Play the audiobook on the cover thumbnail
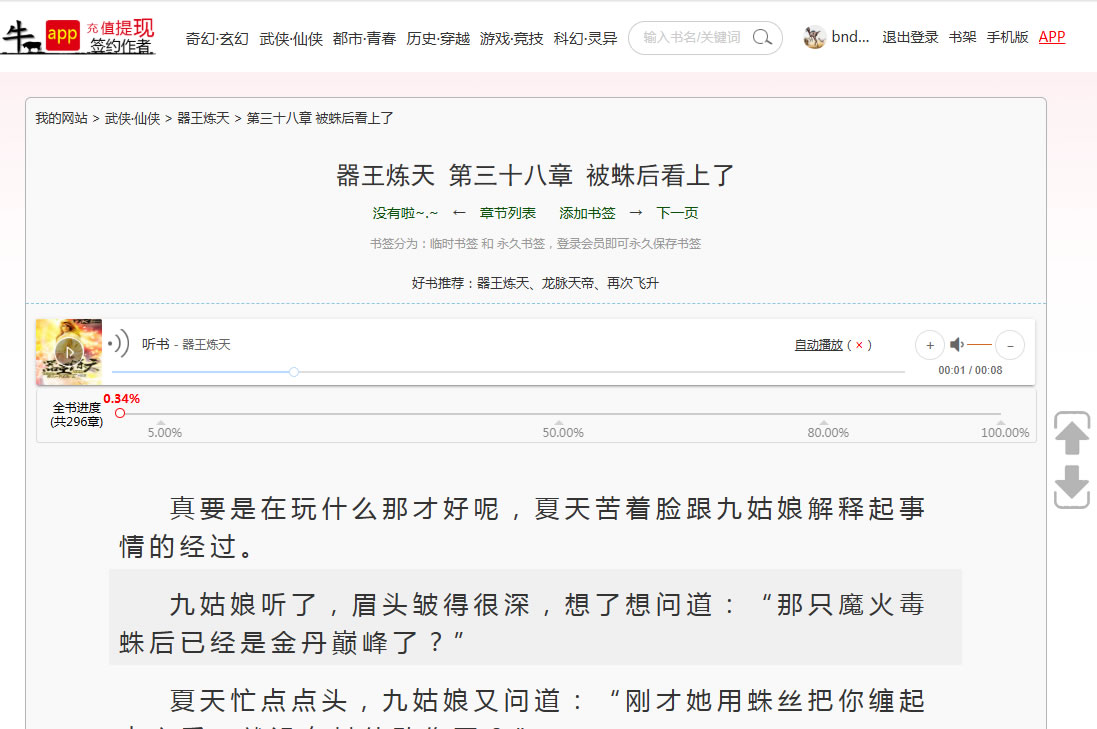The height and width of the screenshot is (729, 1097). (68, 351)
